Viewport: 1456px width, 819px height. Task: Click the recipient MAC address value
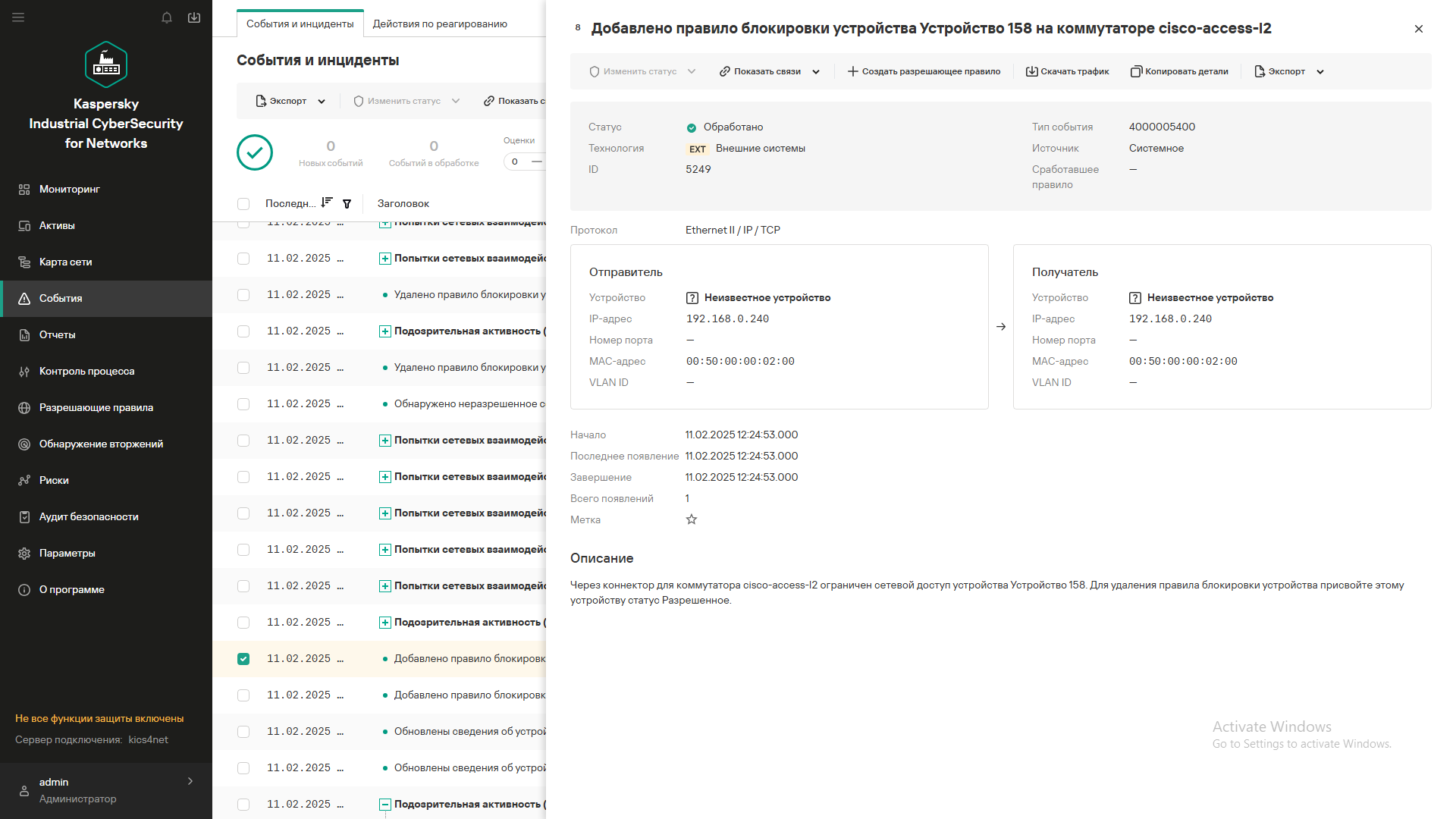[x=1183, y=362]
